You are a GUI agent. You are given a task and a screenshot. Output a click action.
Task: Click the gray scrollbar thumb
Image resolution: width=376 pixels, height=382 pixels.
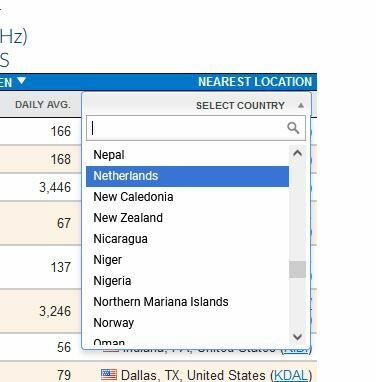(x=297, y=269)
